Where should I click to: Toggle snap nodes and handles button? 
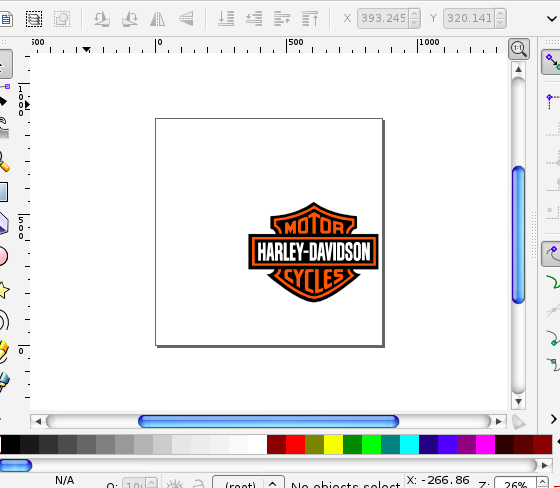pyautogui.click(x=551, y=254)
